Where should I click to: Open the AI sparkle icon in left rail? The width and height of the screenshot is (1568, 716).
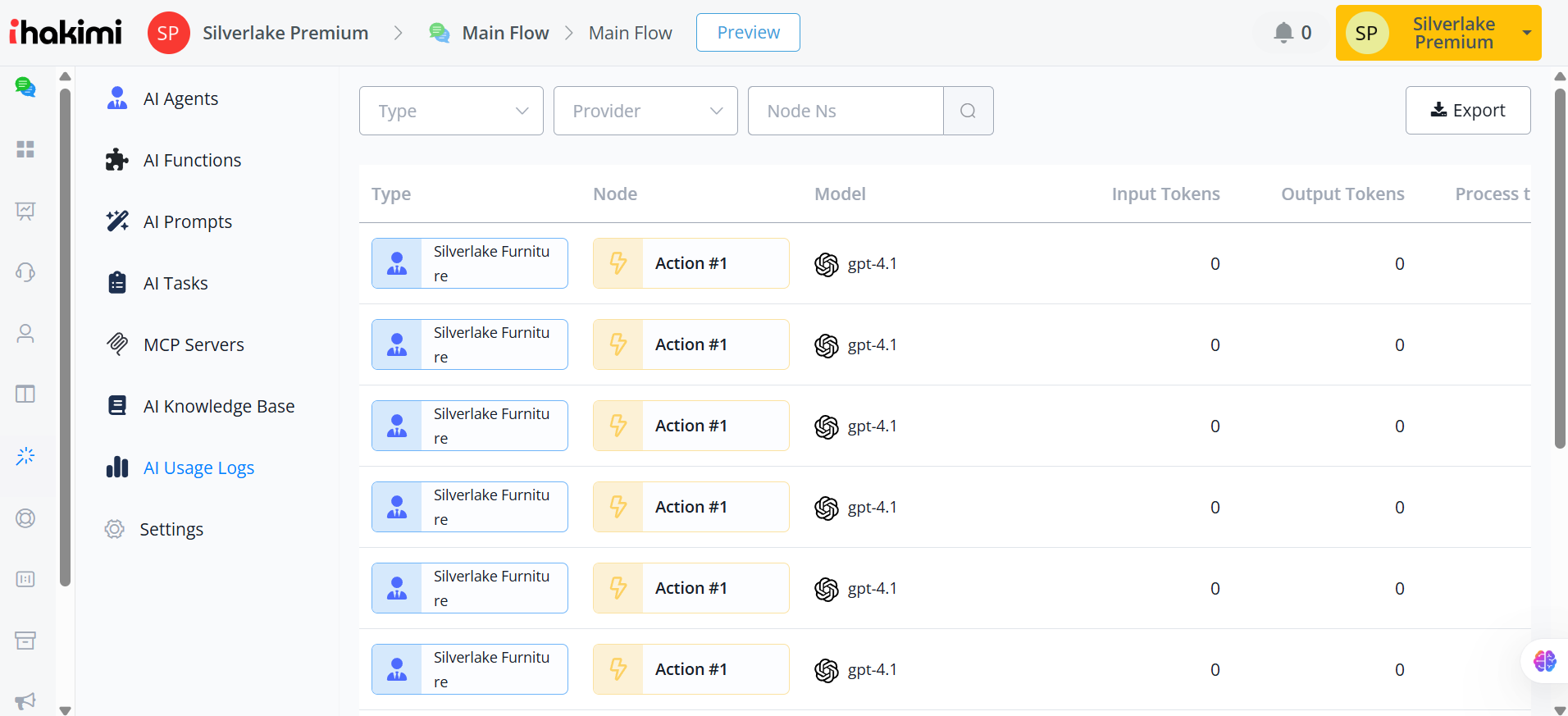(25, 456)
